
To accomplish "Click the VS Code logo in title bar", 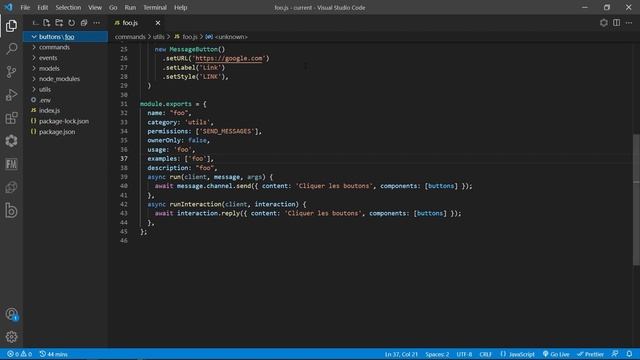I will click(x=9, y=7).
